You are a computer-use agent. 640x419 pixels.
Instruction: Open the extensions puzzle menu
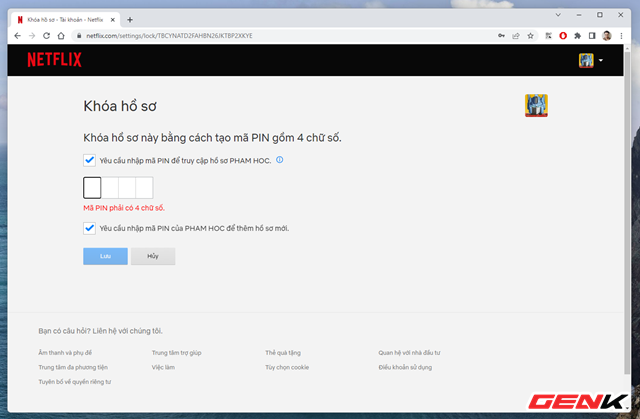pyautogui.click(x=578, y=36)
